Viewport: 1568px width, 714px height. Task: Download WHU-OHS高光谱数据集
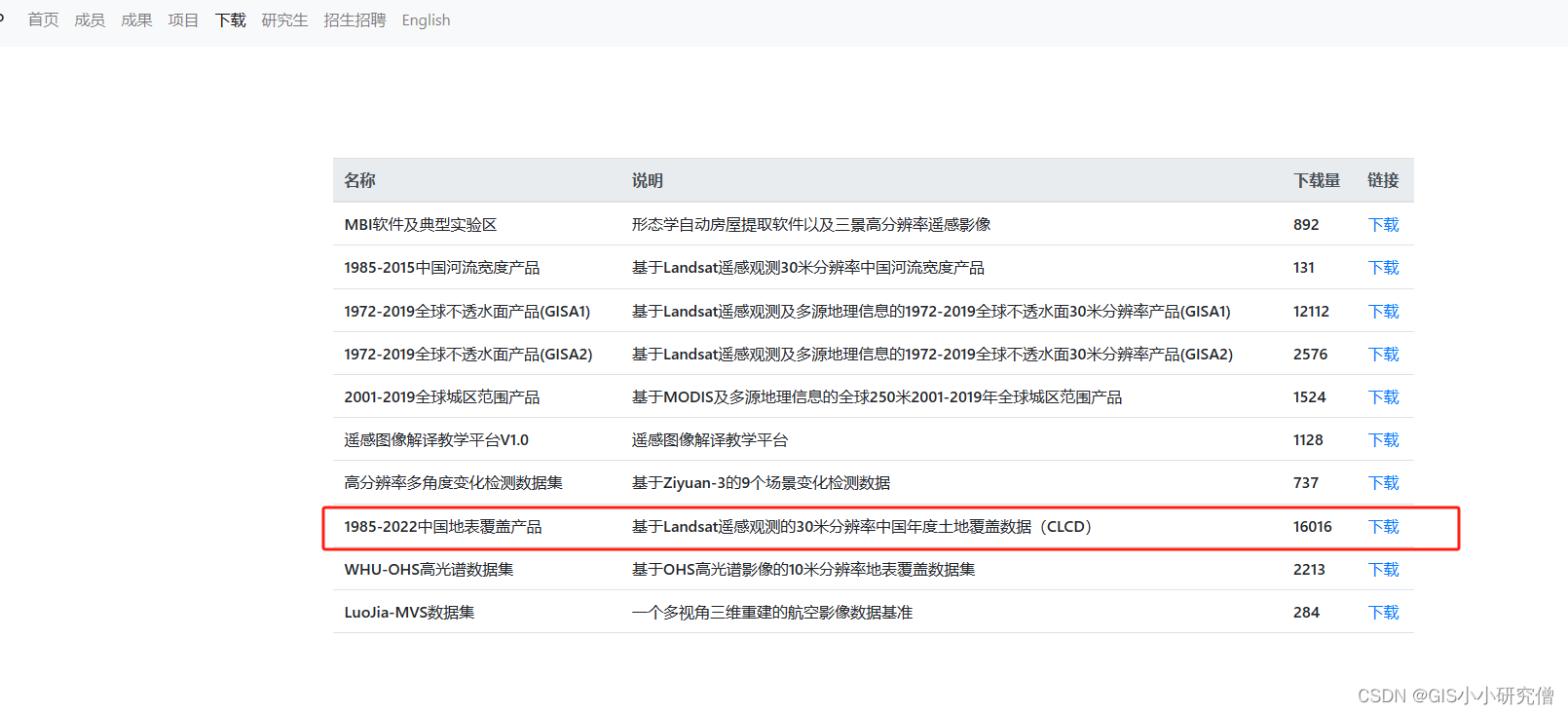[x=1383, y=570]
